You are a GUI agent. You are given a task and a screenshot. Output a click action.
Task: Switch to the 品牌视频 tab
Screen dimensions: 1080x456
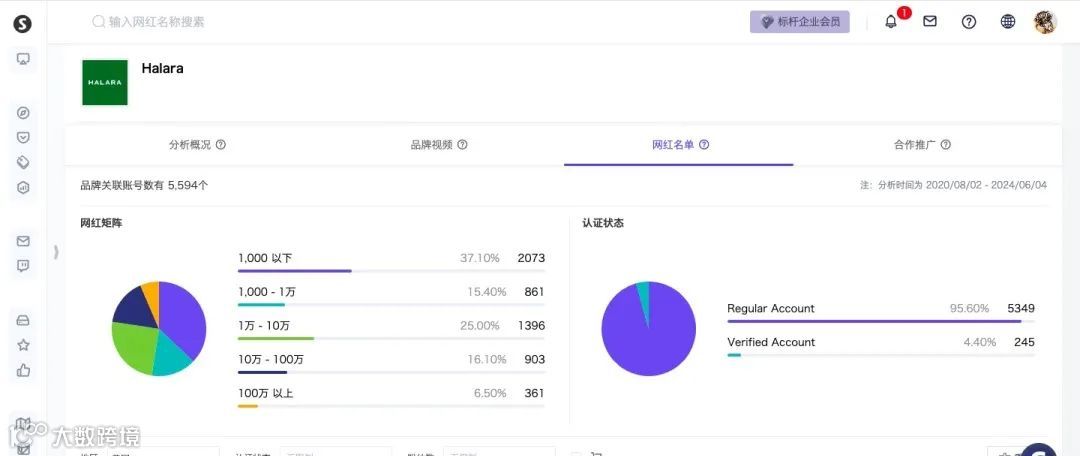click(x=432, y=145)
